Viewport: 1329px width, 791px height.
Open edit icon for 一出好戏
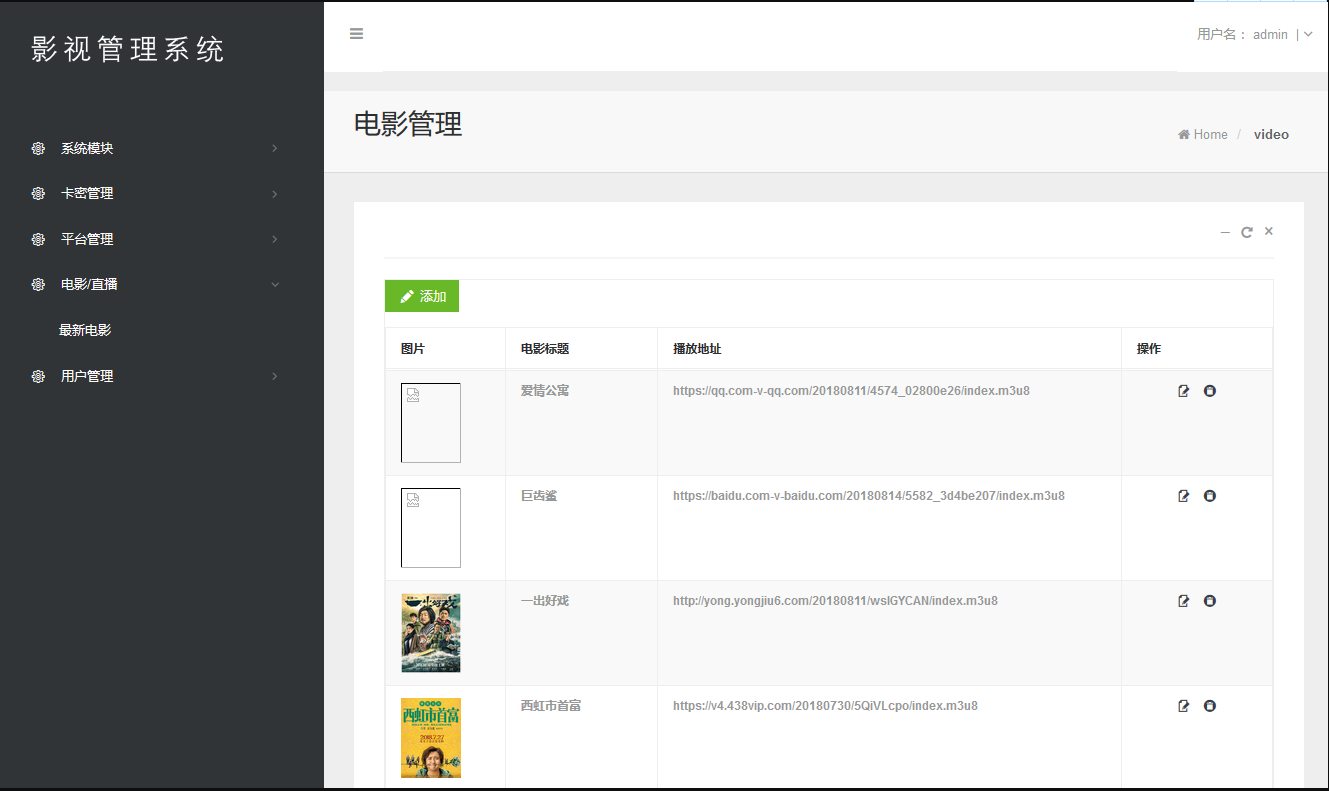coord(1184,601)
